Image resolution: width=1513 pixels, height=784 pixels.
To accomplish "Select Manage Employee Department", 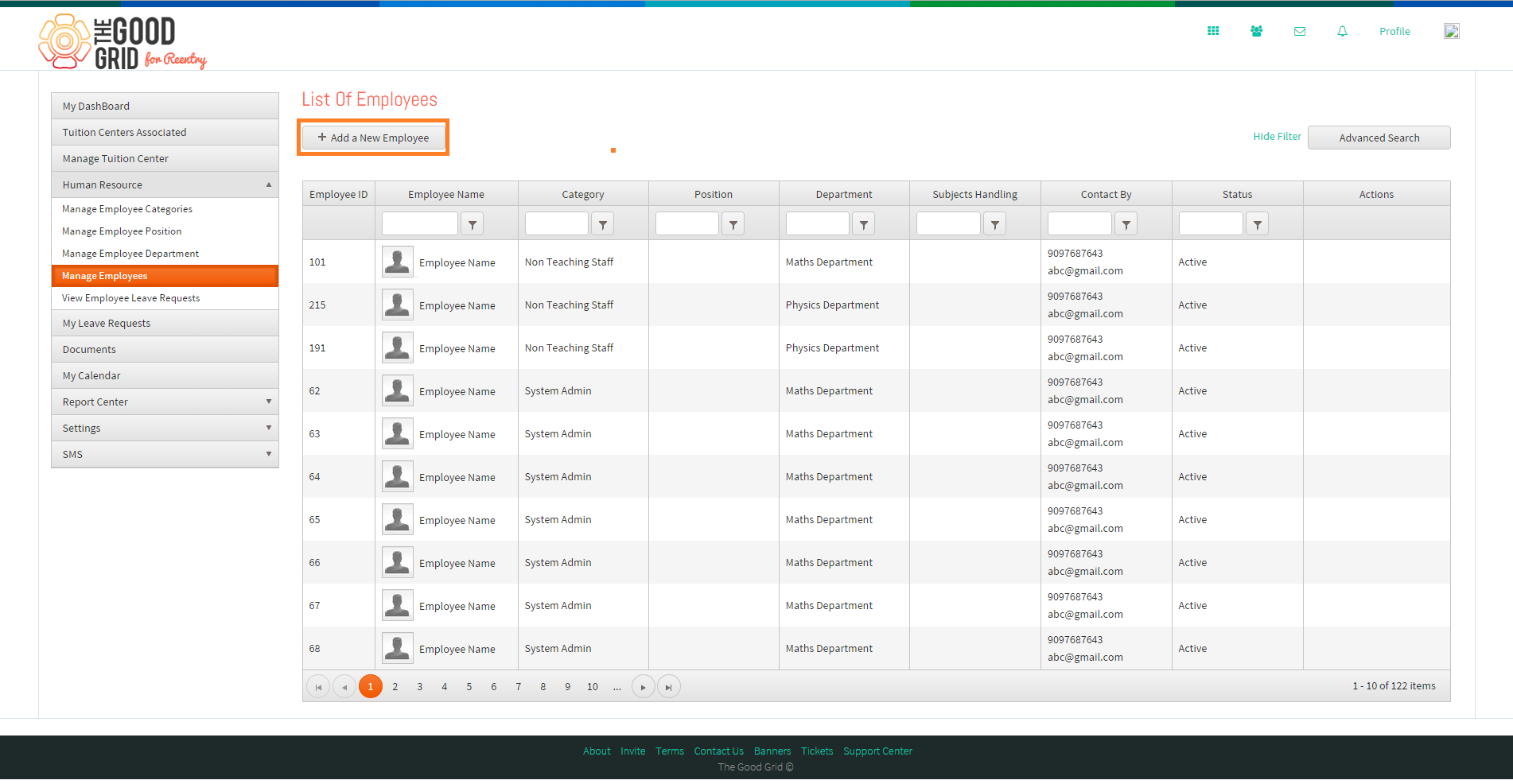I will [165, 254].
